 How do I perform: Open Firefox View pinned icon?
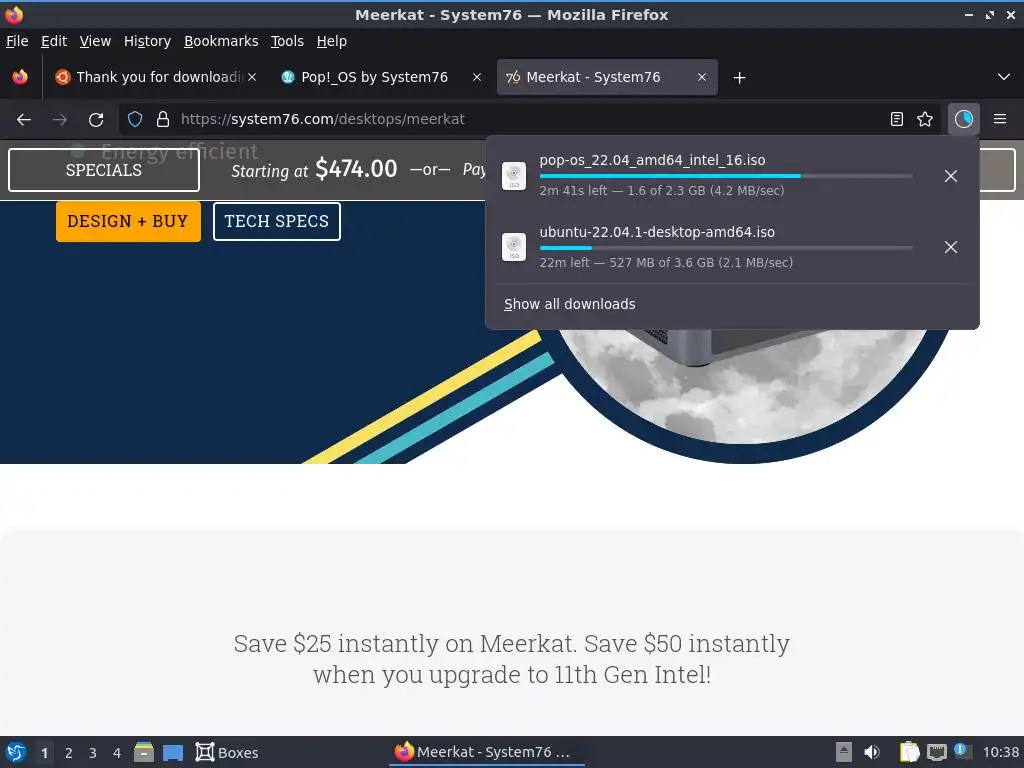20,77
